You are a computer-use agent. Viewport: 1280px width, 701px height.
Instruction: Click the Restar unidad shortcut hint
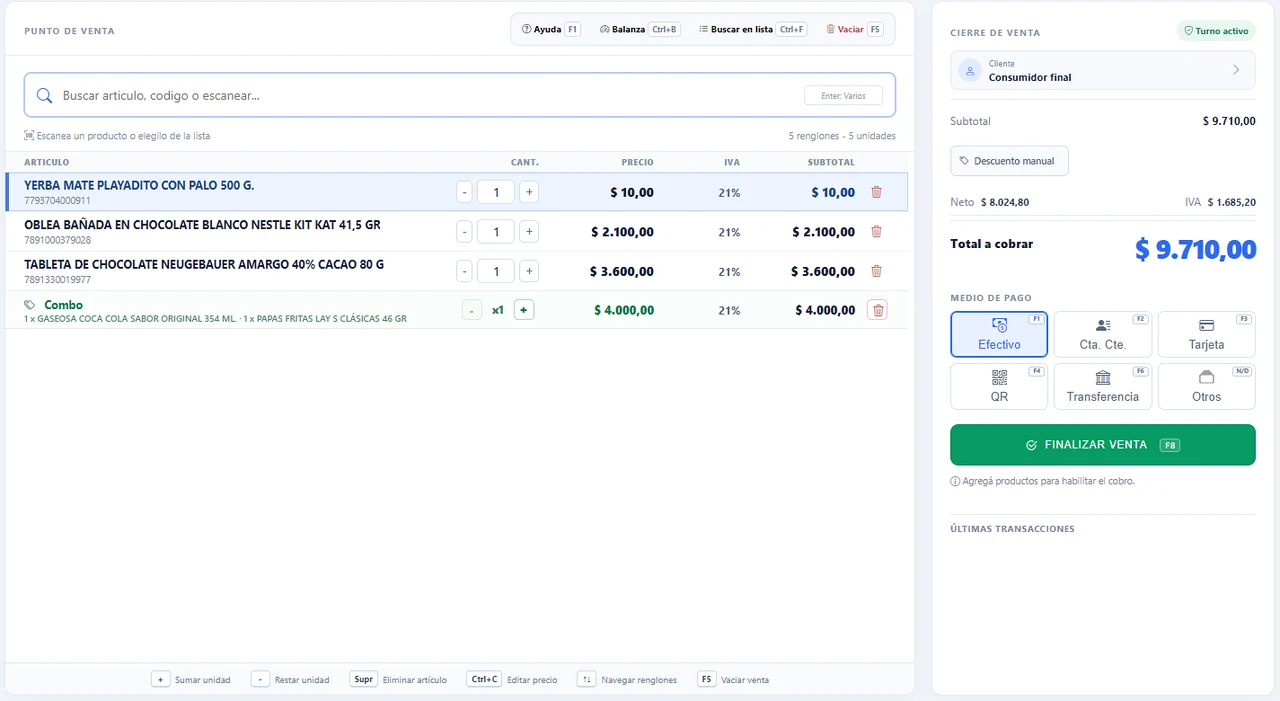290,679
